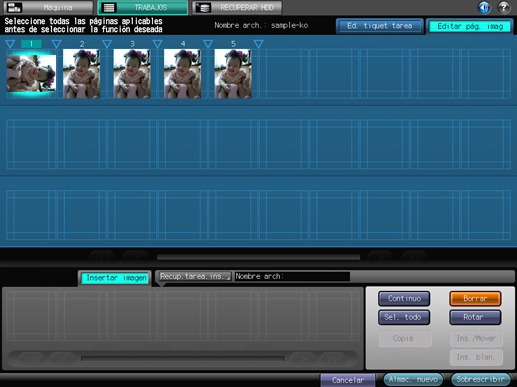Select page 3 thumbnail
This screenshot has width=517, height=387.
click(x=132, y=74)
